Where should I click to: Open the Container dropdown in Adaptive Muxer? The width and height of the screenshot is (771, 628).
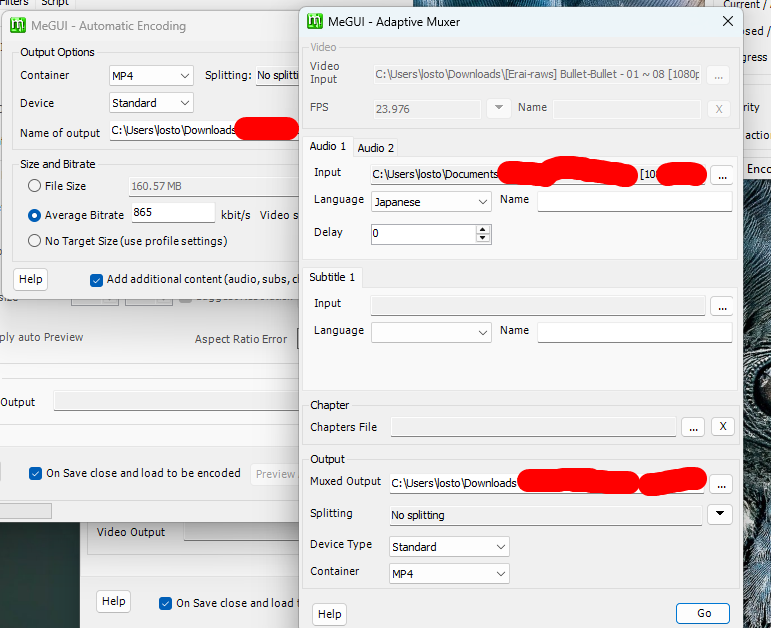click(449, 574)
